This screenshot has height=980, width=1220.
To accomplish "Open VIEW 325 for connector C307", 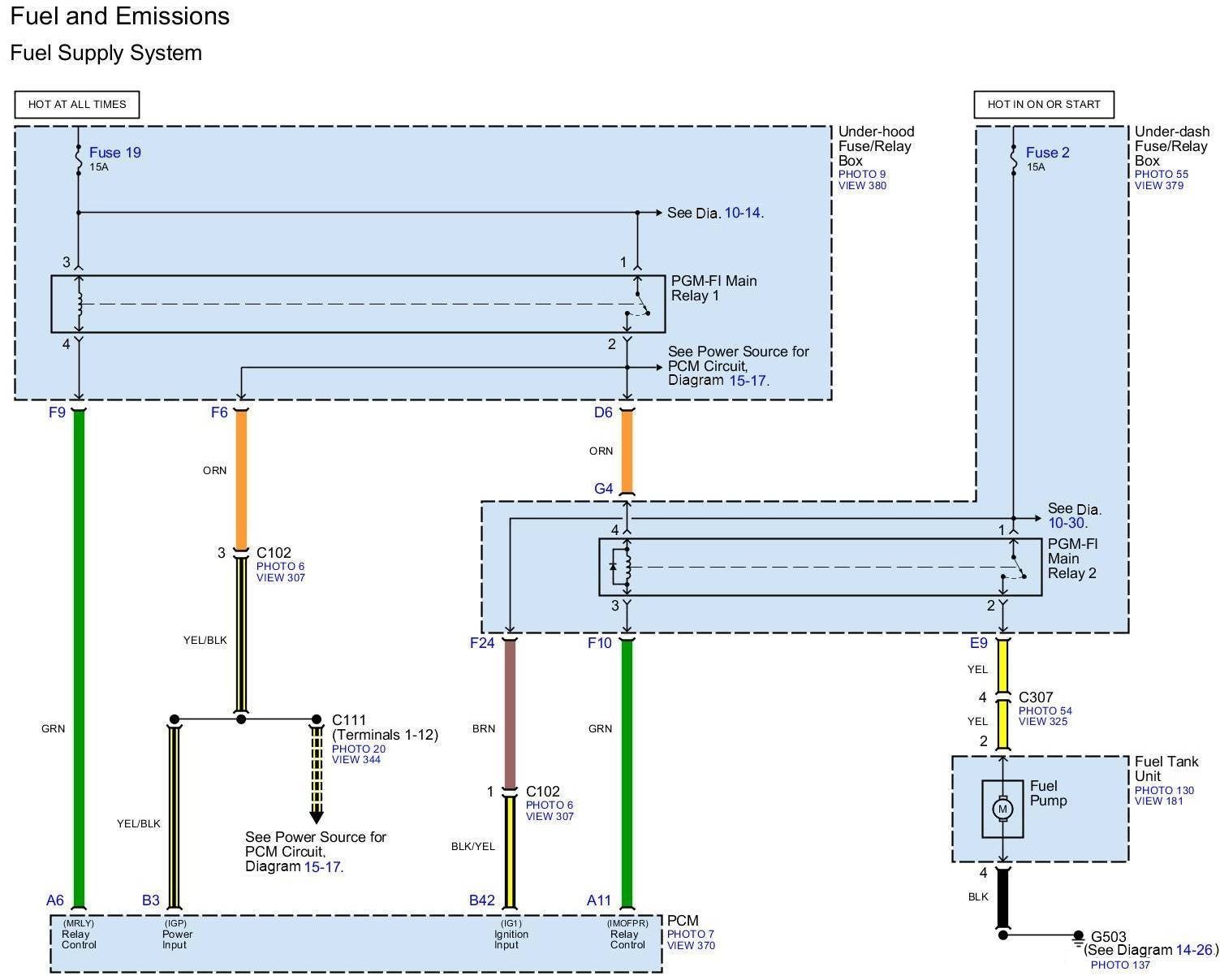I will coord(1042,721).
